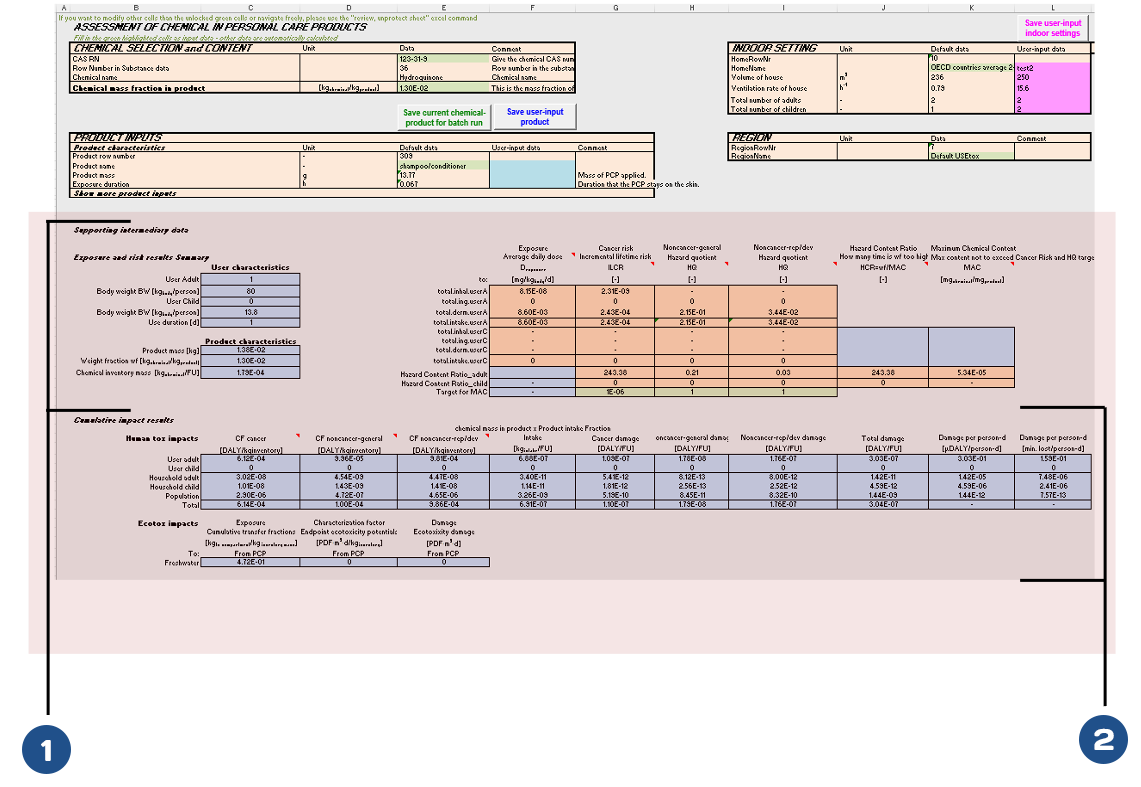Click Save current chemical-product for batch run
1141x787 pixels.
pos(444,117)
